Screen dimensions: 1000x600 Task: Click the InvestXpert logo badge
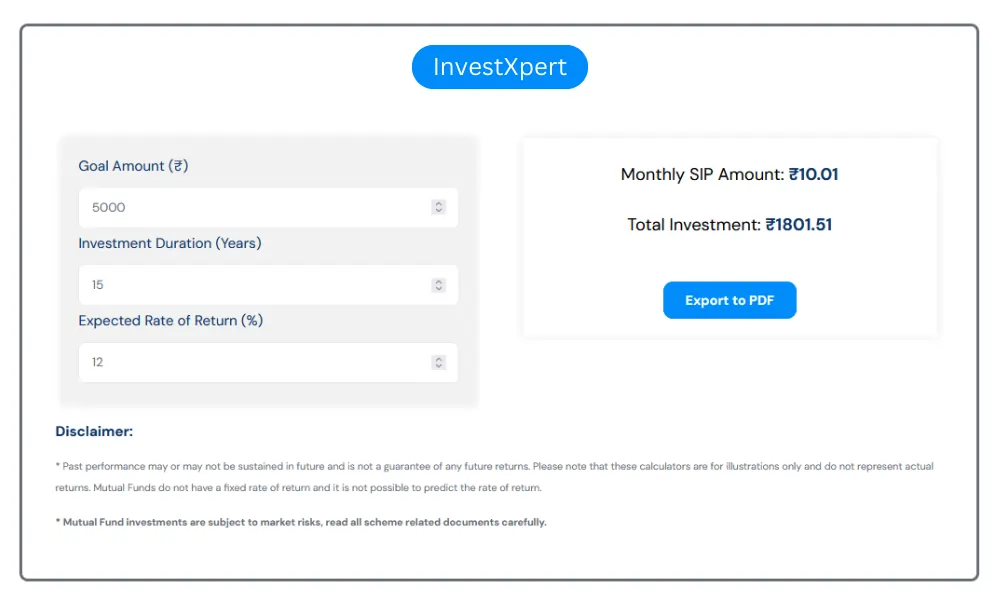click(x=500, y=67)
